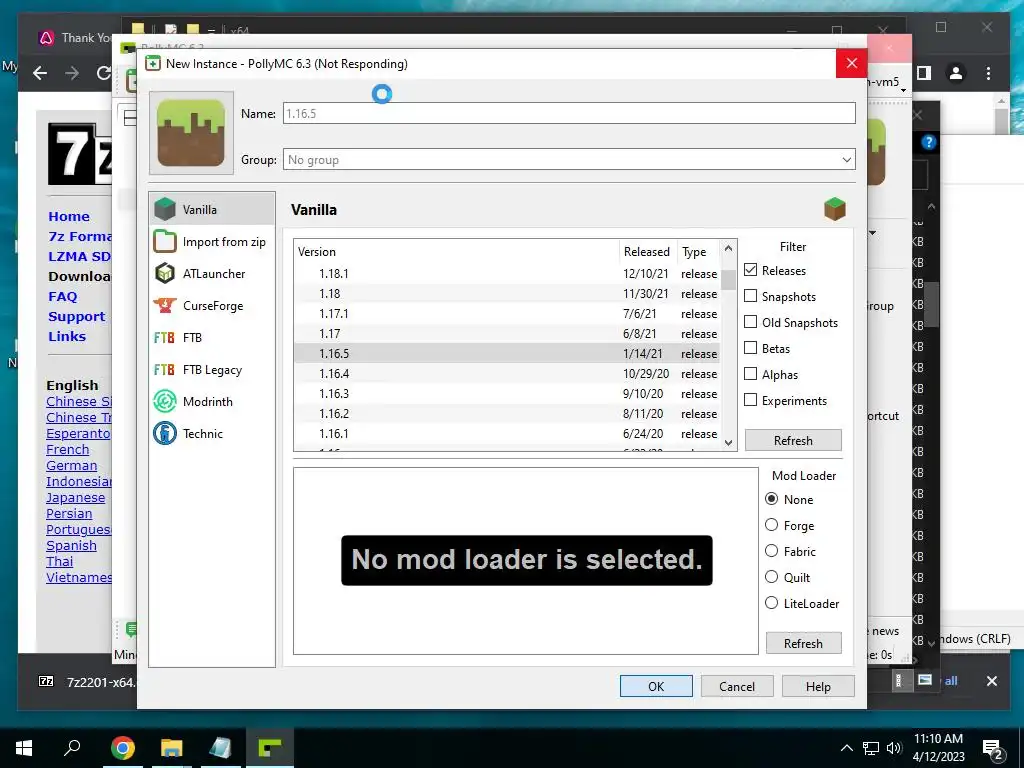Choose the Import from zip folder icon

[x=165, y=241]
